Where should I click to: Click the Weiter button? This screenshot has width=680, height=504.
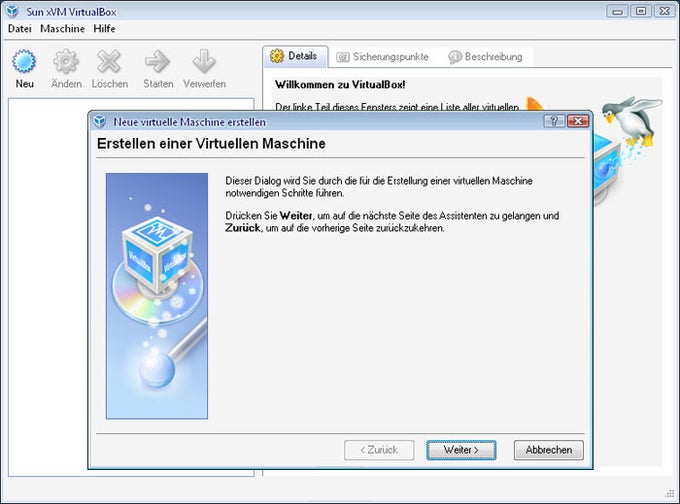pyautogui.click(x=461, y=450)
